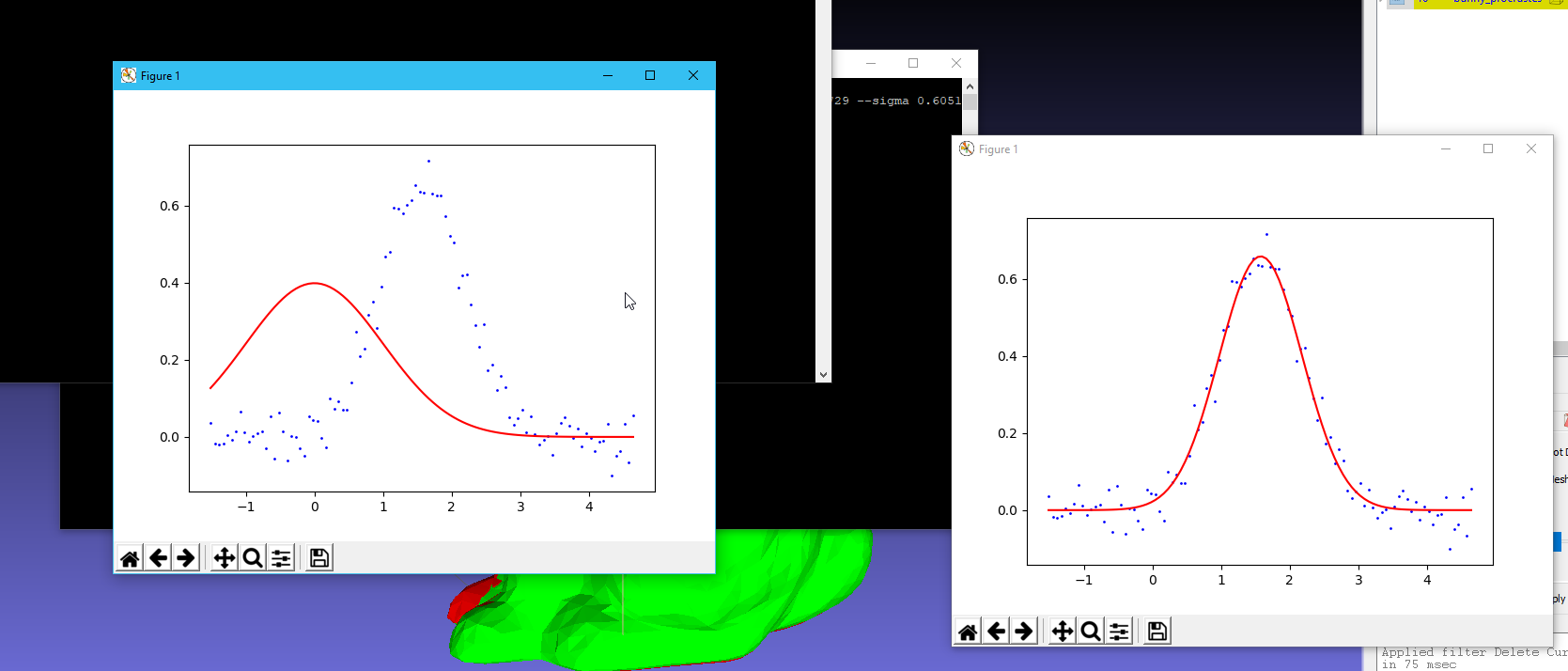Image resolution: width=1568 pixels, height=671 pixels.
Task: Open subplot sliders settings in white-titled Figure 1
Action: pyautogui.click(x=1119, y=632)
